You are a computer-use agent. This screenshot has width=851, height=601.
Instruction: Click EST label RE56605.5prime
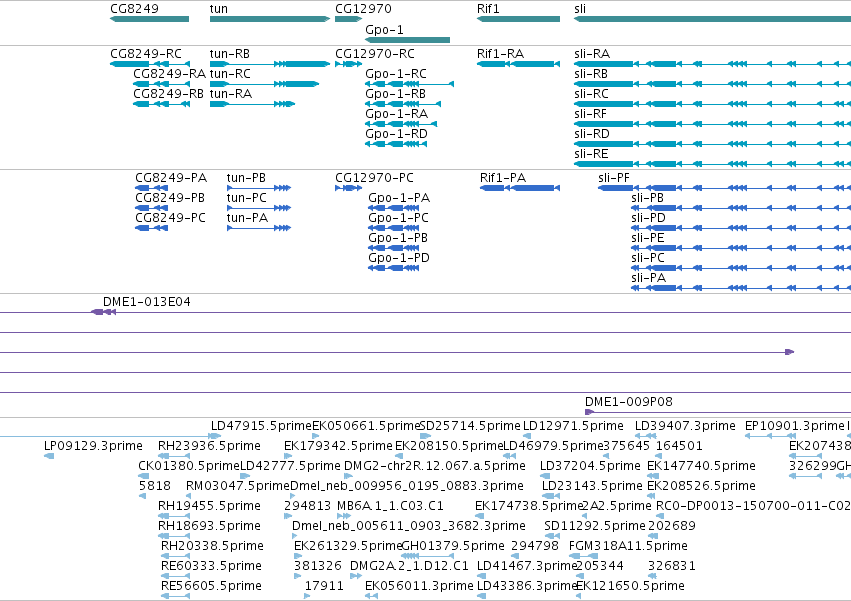click(x=211, y=586)
